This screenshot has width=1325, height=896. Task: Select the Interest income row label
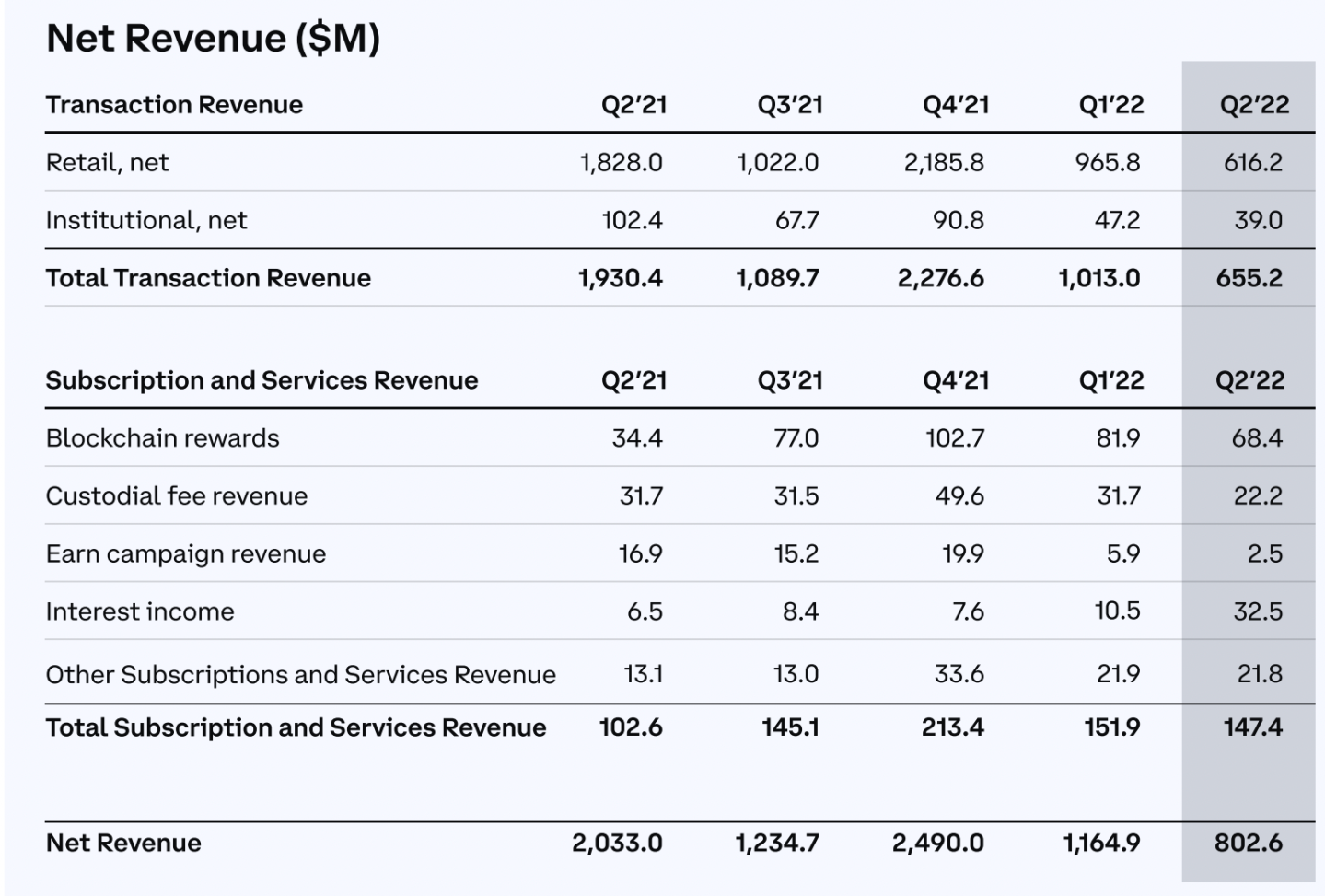pos(140,611)
